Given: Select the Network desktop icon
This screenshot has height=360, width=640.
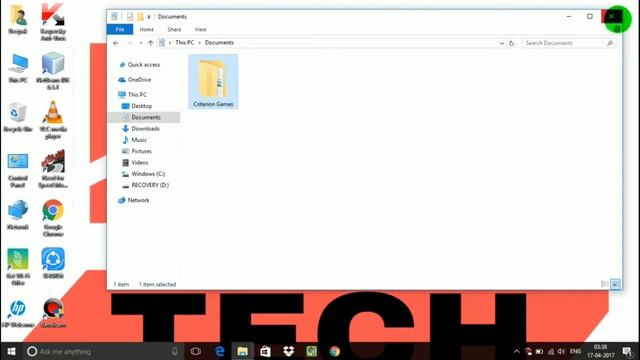Looking at the screenshot, I should (x=18, y=215).
